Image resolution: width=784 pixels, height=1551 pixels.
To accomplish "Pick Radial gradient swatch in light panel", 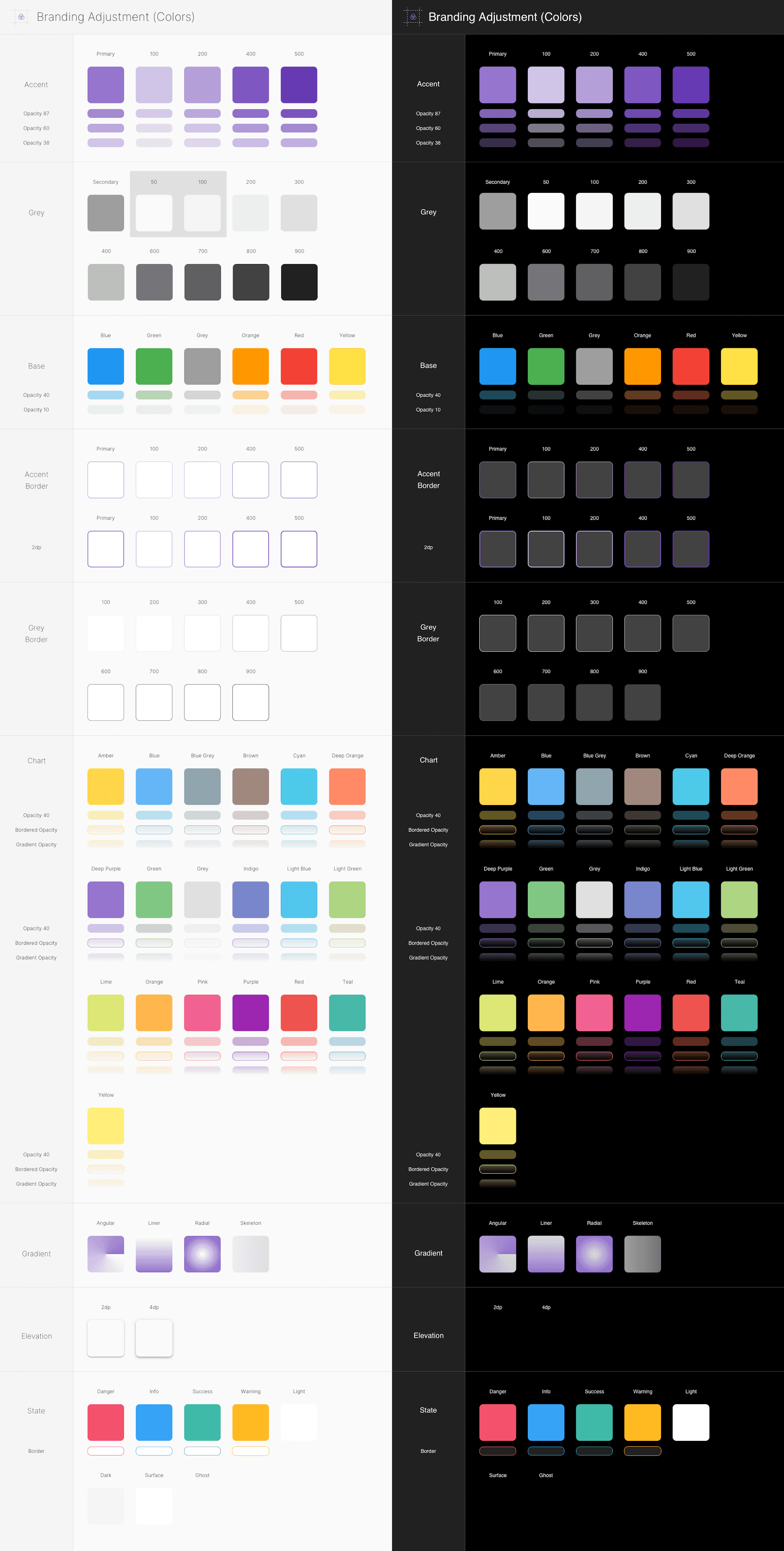I will coord(202,1254).
